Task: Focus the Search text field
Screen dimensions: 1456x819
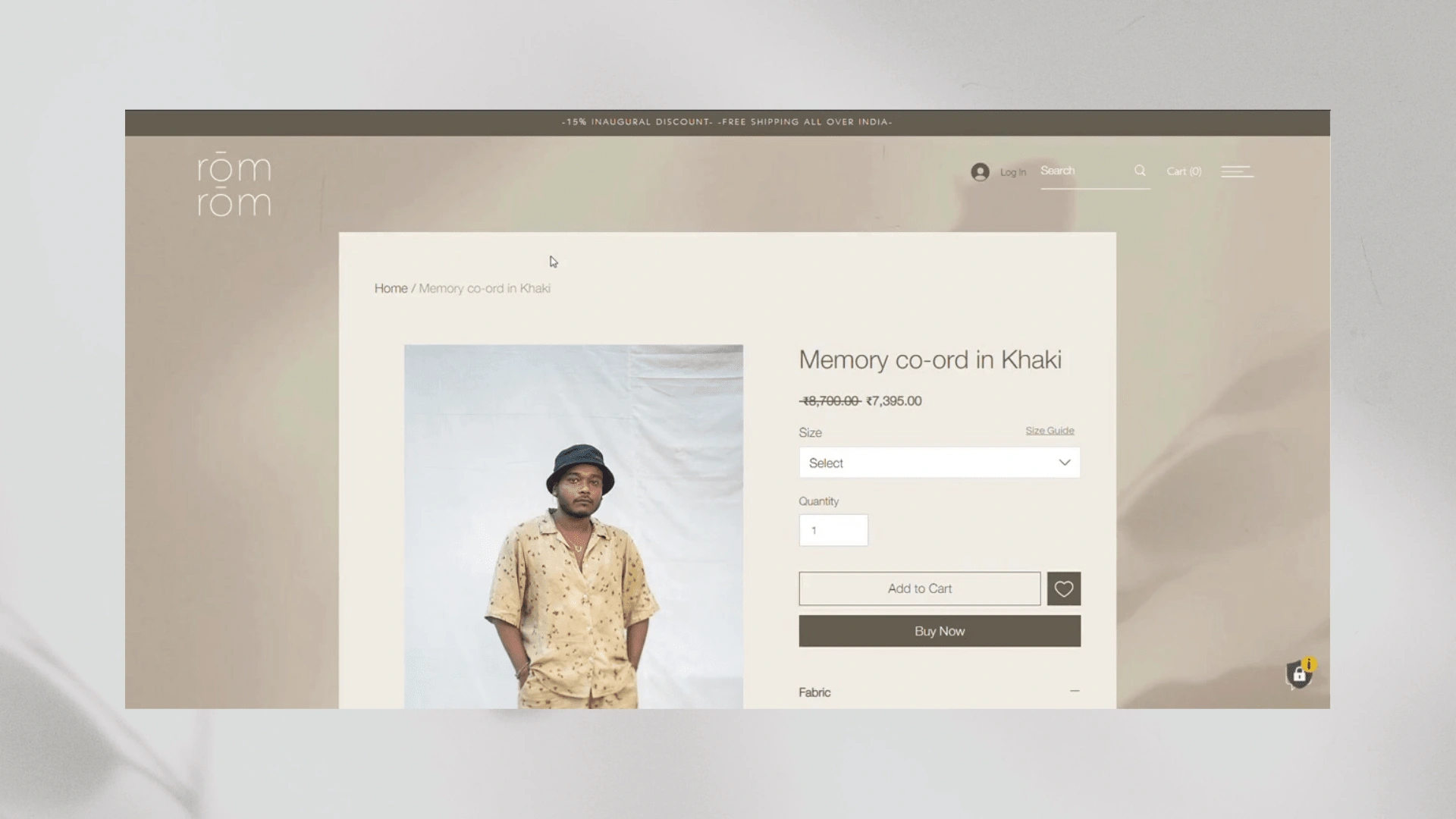Action: coord(1084,171)
